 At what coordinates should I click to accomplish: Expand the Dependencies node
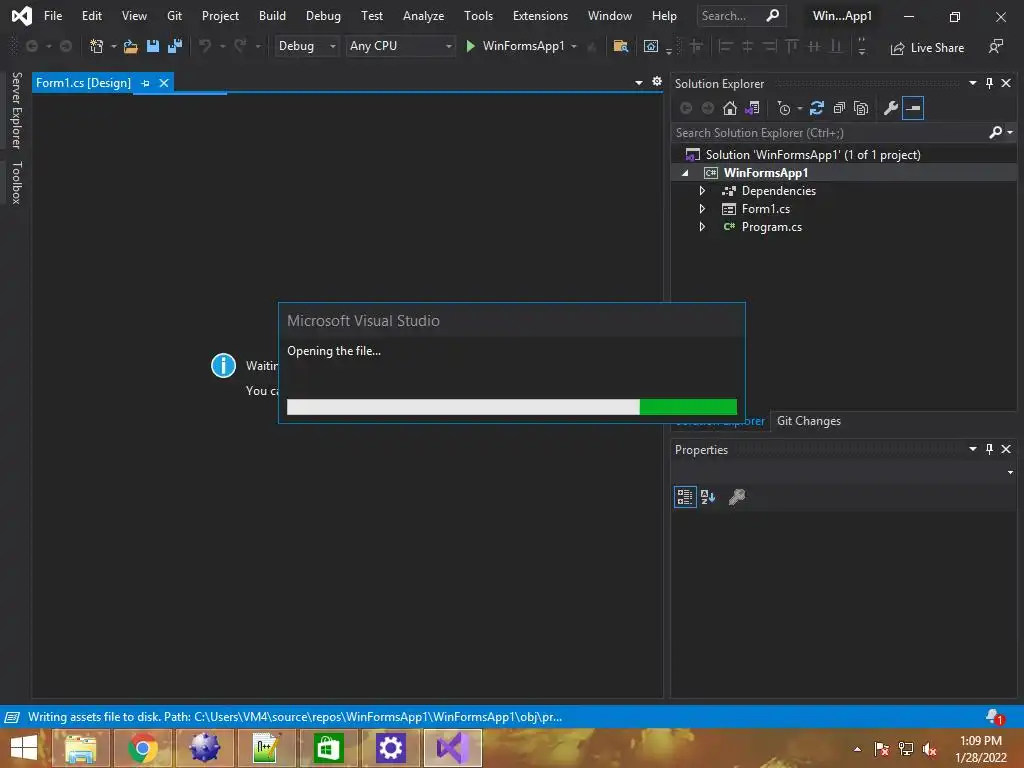click(702, 191)
